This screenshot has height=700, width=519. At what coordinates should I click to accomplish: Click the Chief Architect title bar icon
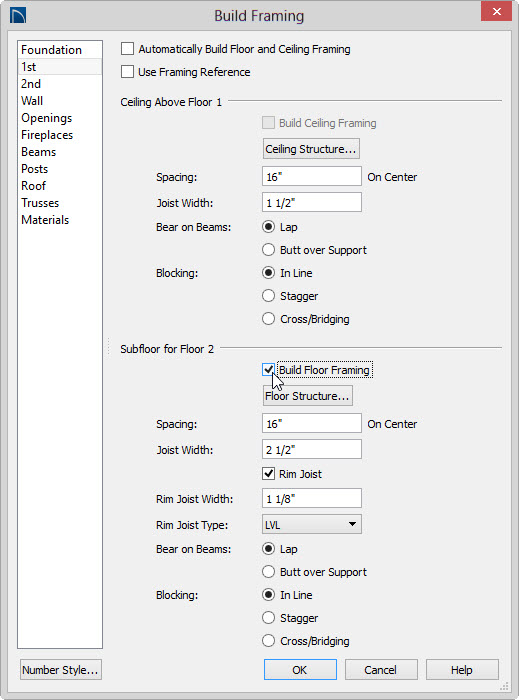pos(18,15)
